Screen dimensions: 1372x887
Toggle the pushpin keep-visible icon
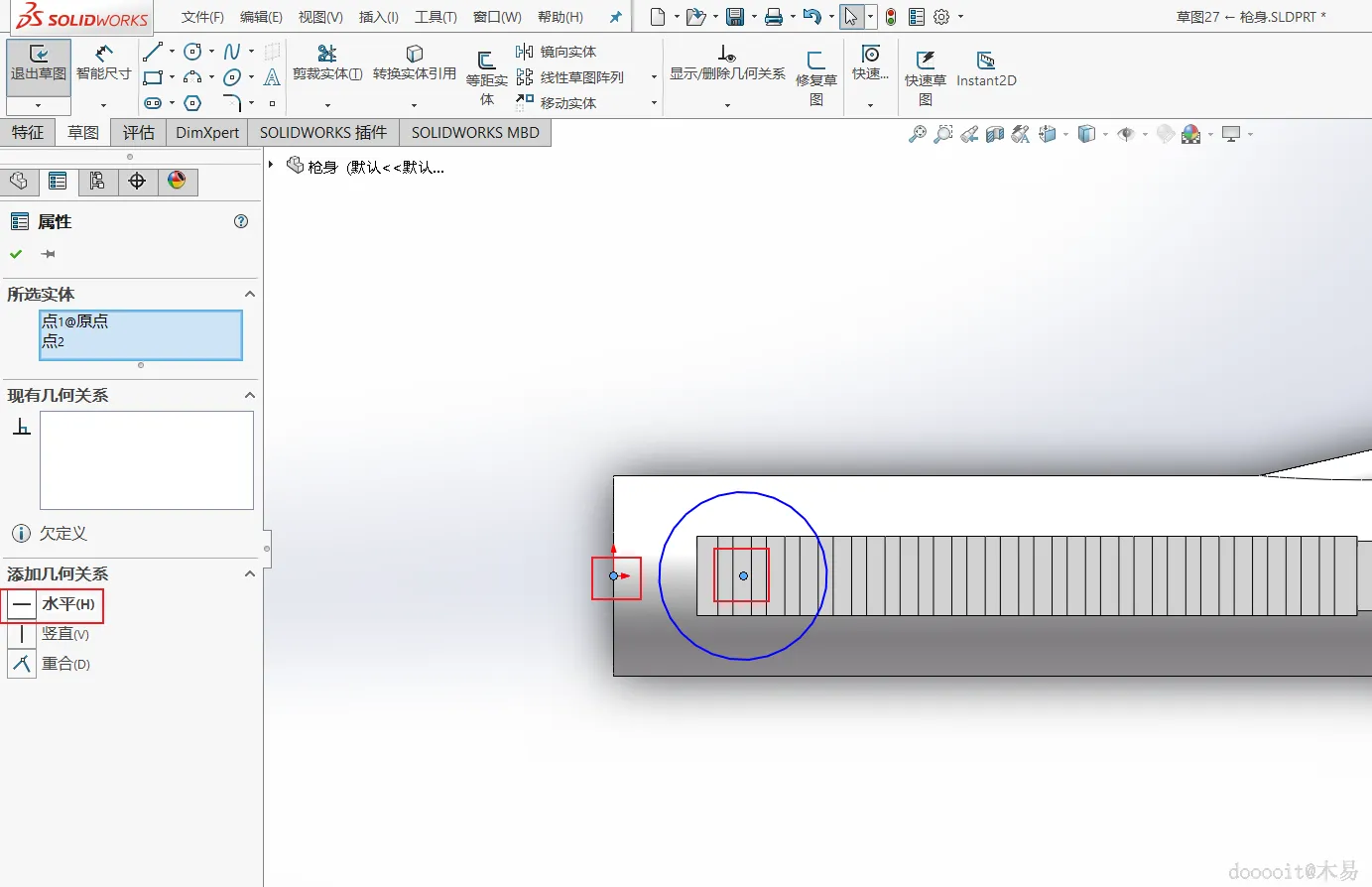[48, 254]
